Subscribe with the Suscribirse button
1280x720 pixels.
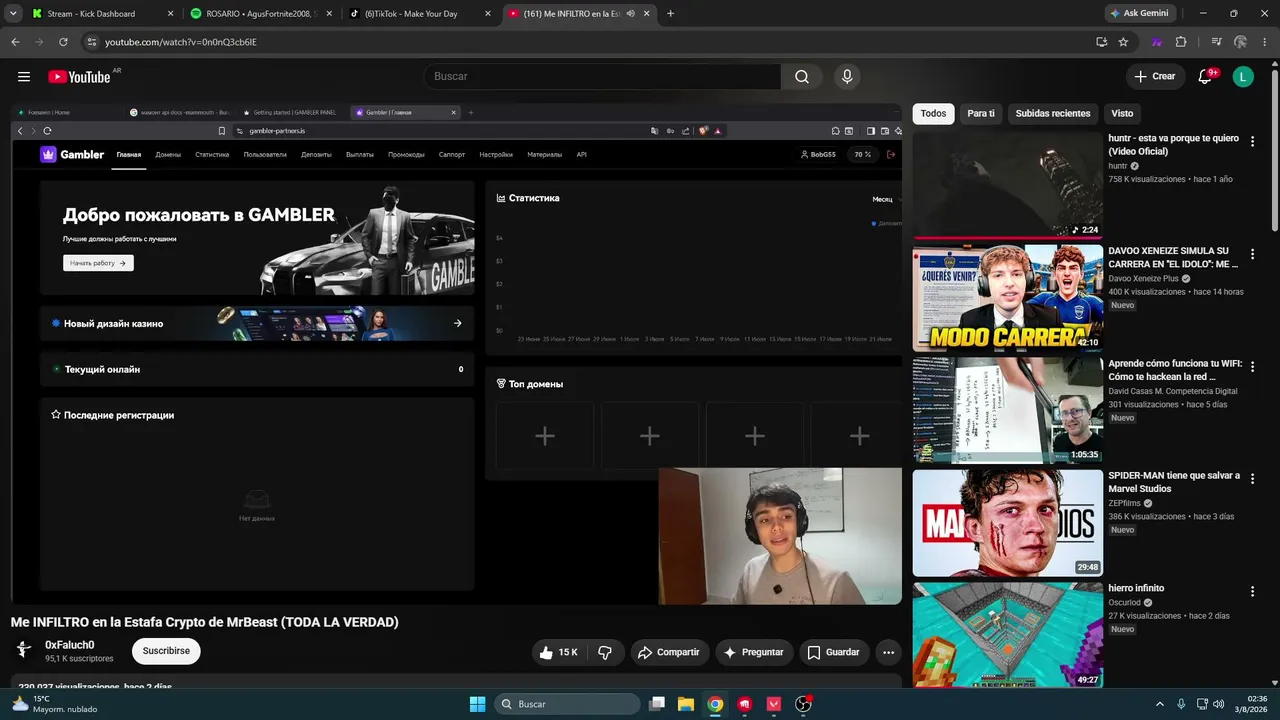tap(166, 651)
